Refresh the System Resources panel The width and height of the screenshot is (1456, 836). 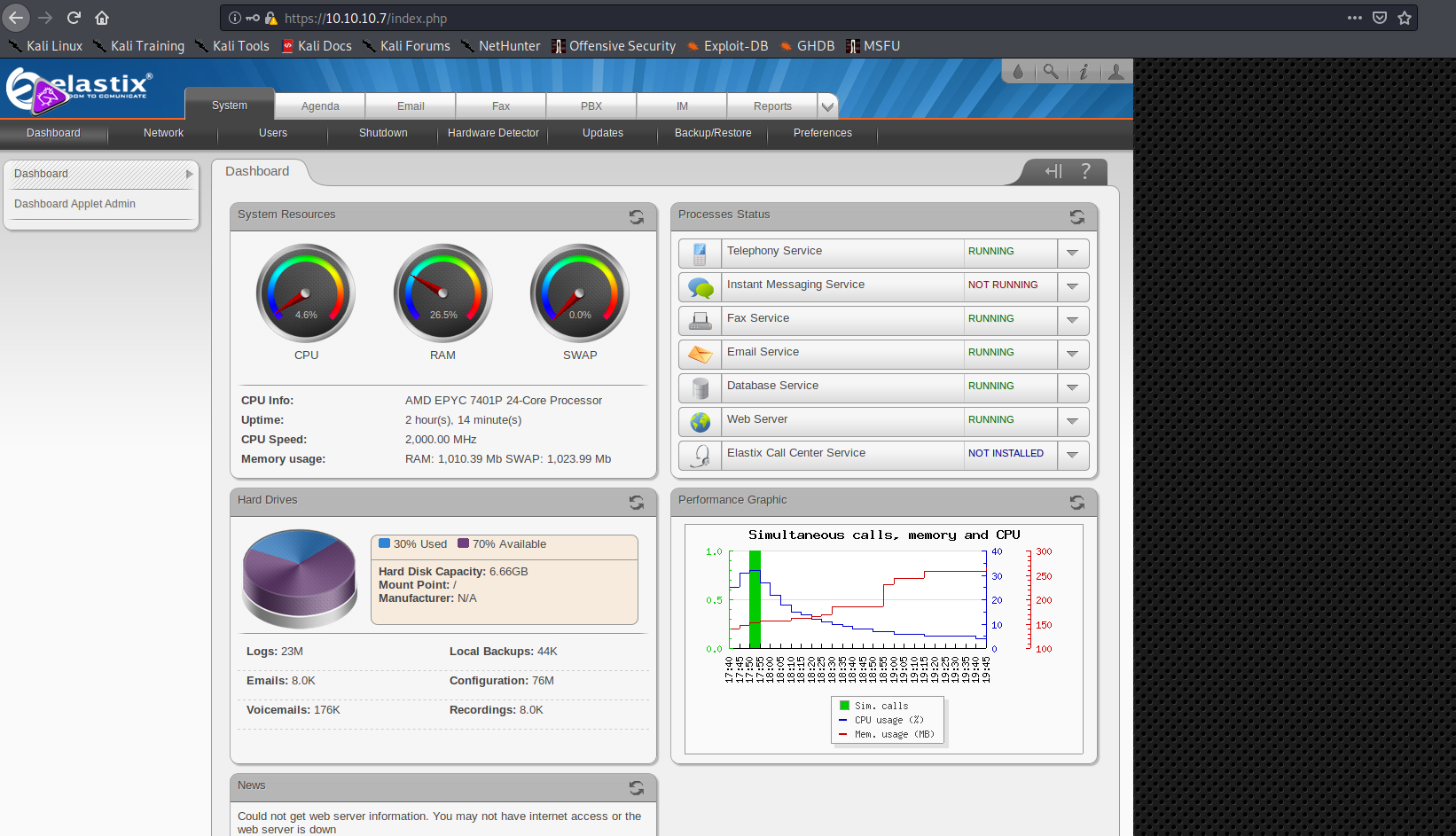(636, 217)
